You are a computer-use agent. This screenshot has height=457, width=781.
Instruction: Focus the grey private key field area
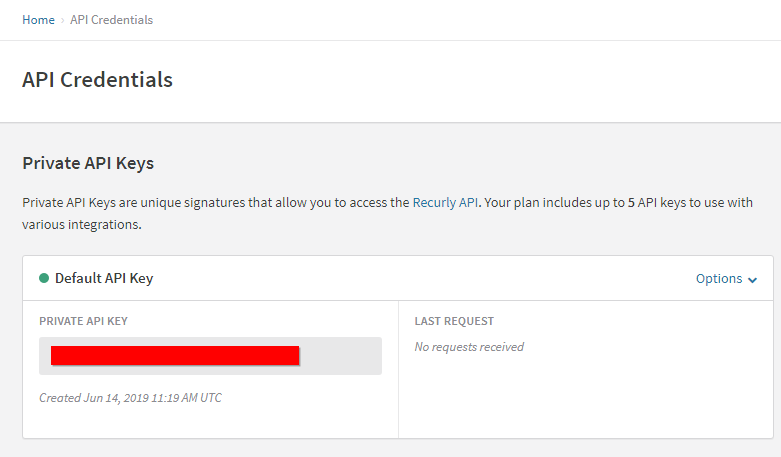tap(210, 356)
